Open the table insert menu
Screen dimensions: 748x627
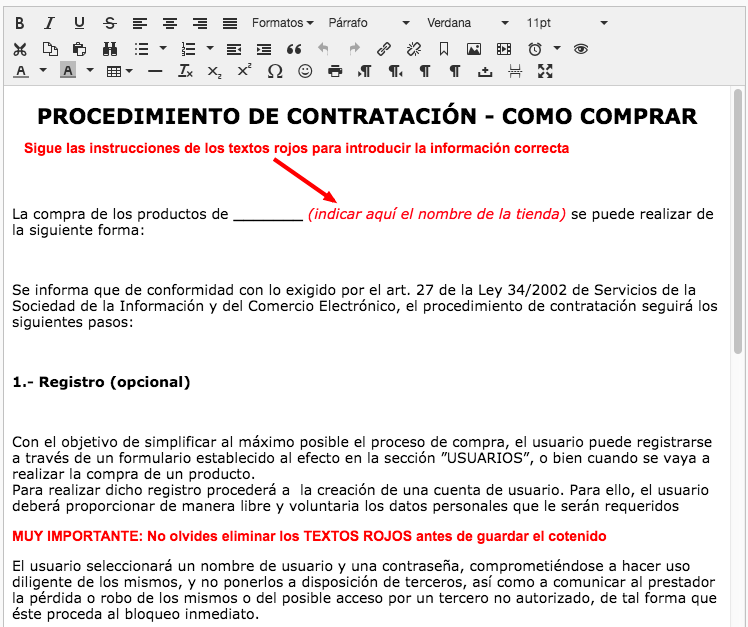click(119, 72)
